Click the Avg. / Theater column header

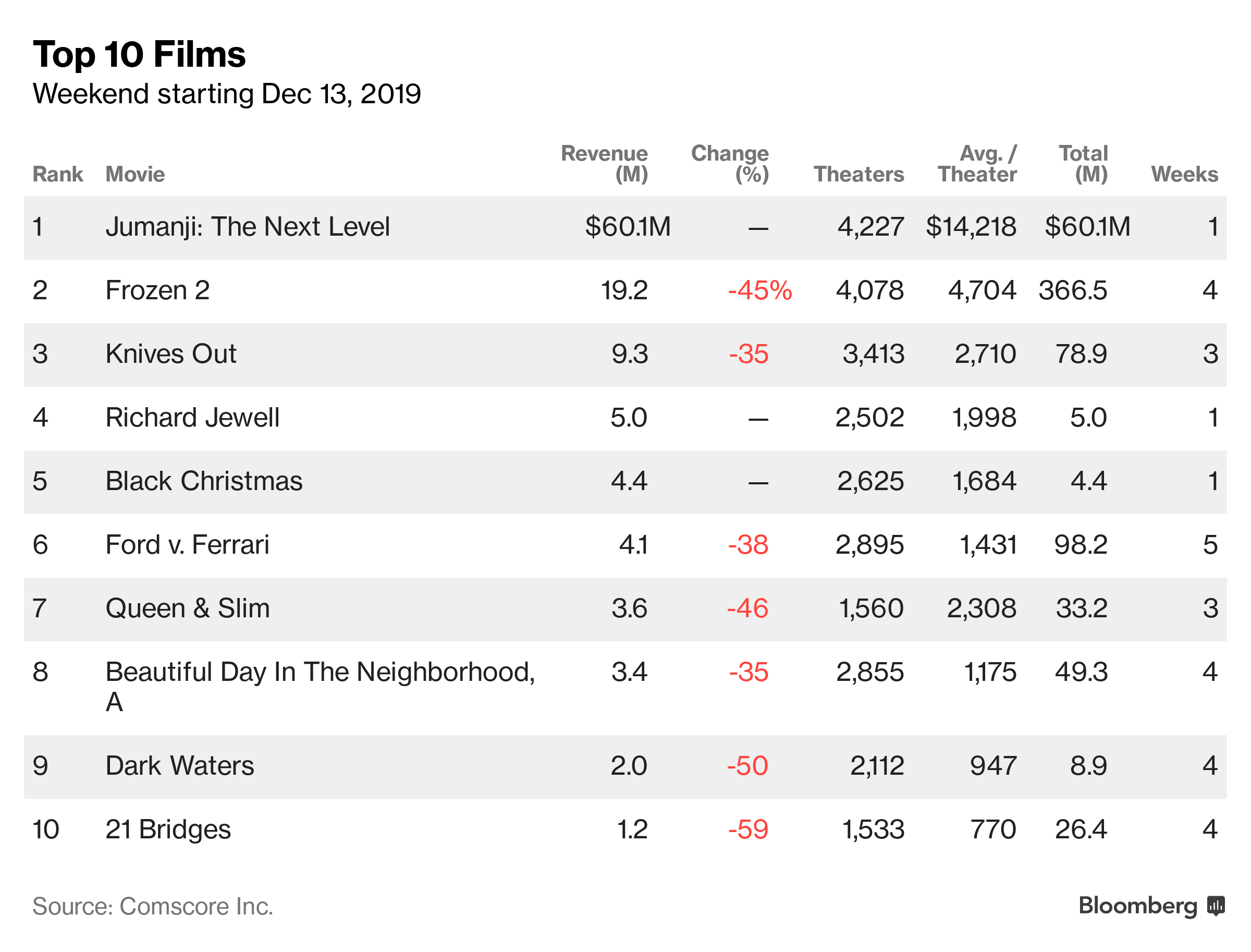coord(977,163)
